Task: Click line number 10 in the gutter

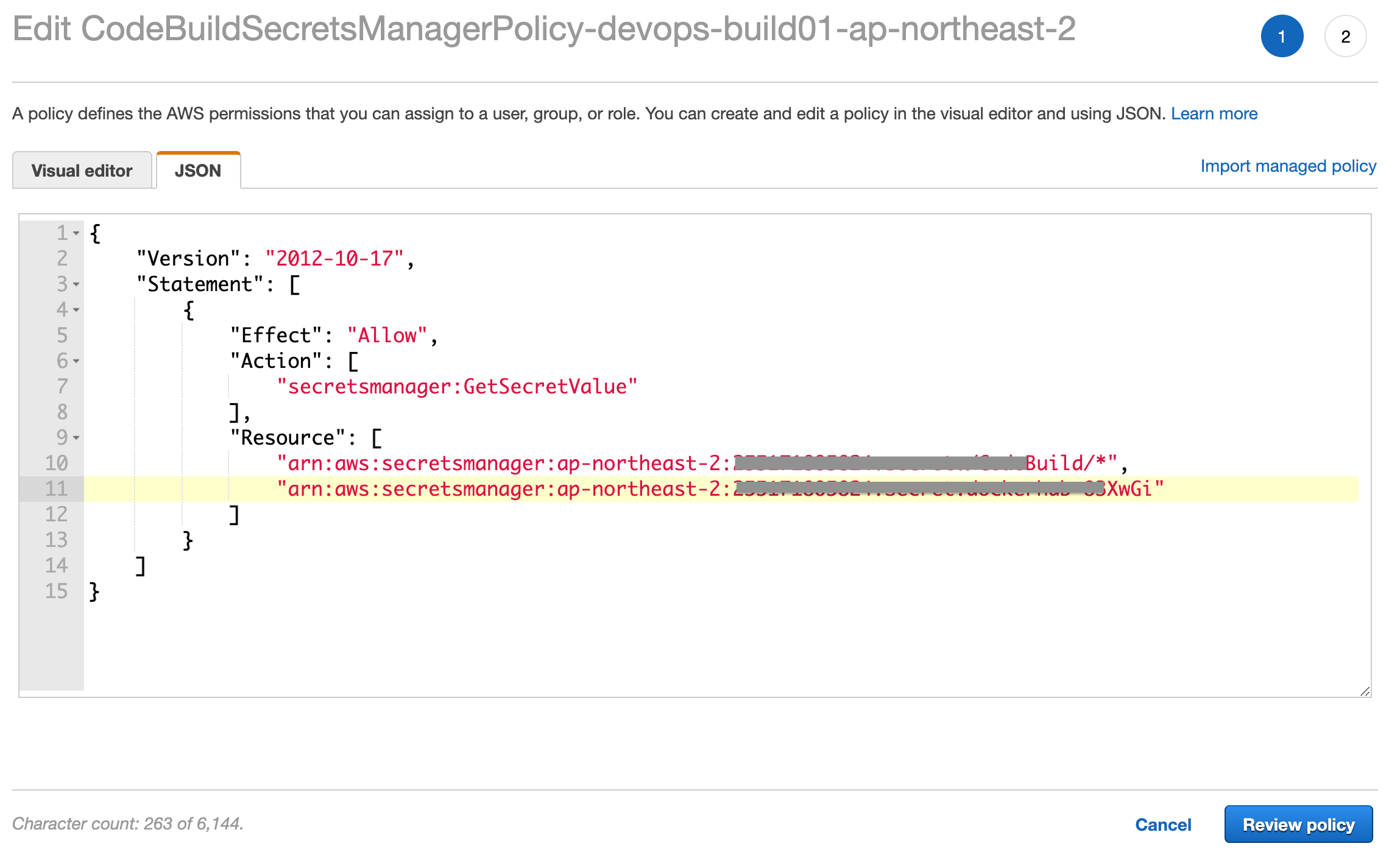Action: [56, 463]
